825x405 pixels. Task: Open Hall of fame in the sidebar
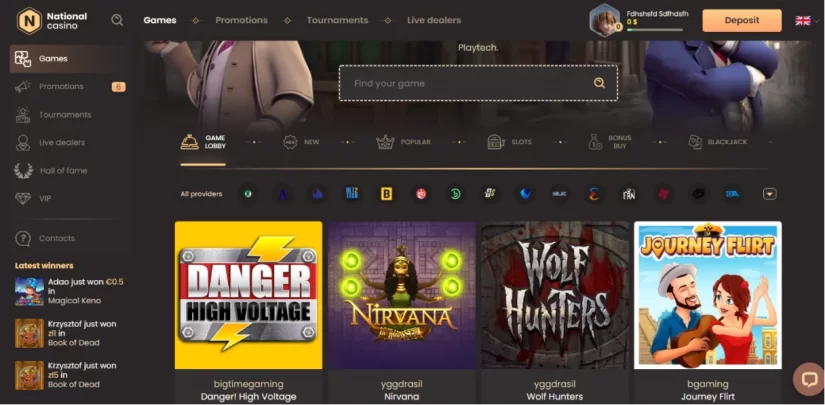click(63, 171)
